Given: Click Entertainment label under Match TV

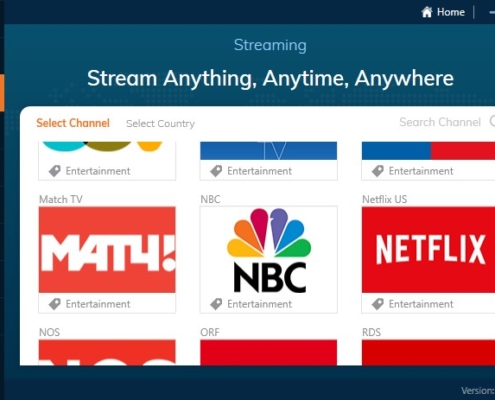Looking at the screenshot, I should click(98, 304).
